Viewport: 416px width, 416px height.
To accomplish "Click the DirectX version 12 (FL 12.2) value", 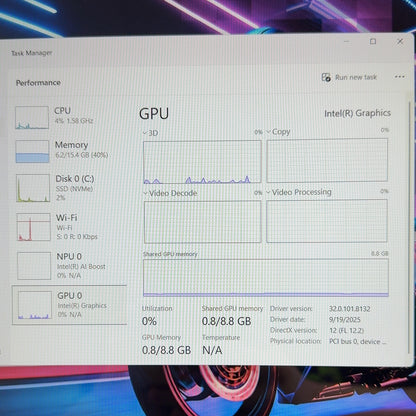I will tap(346, 331).
